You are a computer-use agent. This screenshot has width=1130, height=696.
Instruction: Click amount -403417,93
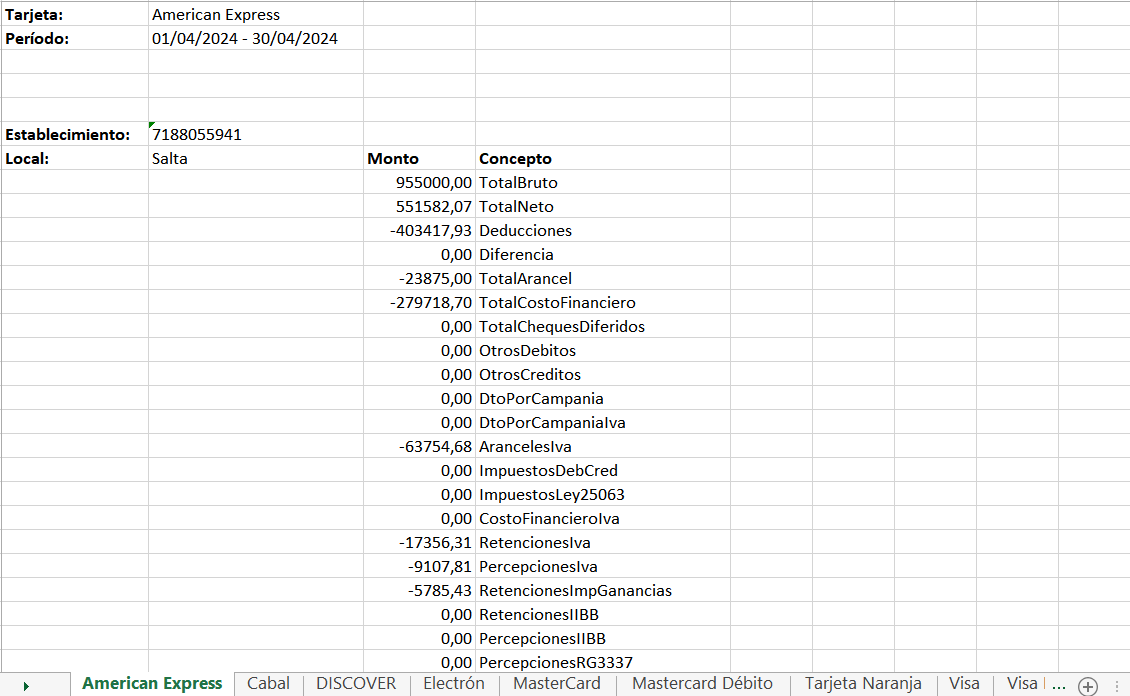point(419,231)
